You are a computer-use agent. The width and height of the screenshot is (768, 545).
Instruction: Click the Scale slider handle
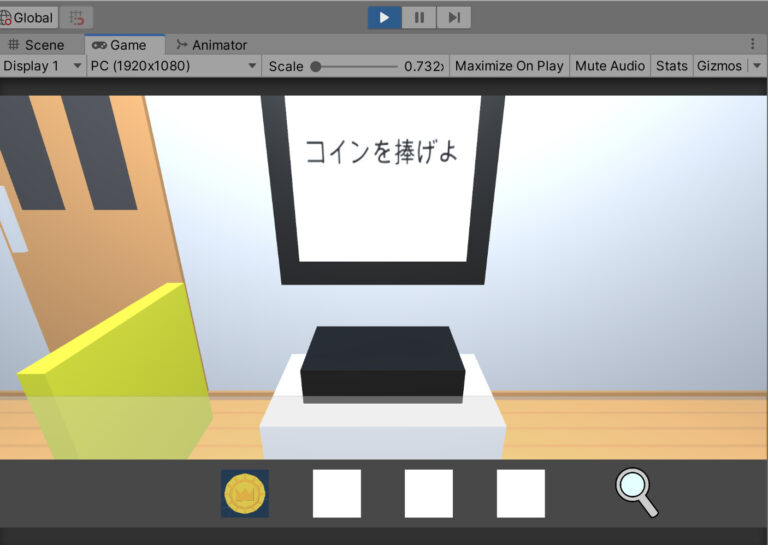pos(316,67)
